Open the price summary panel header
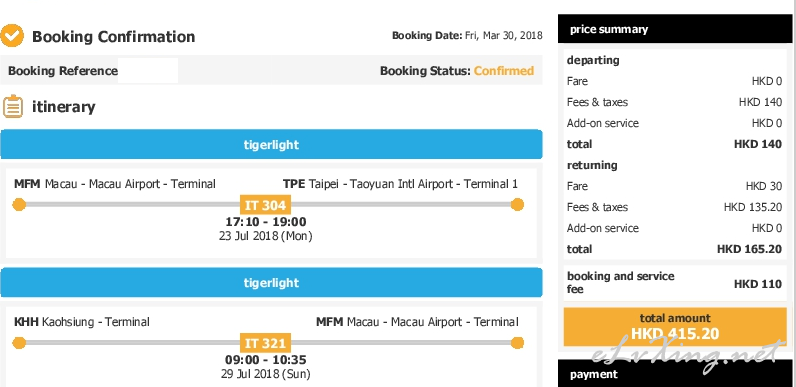Screen dimensions: 796x387 tap(675, 29)
